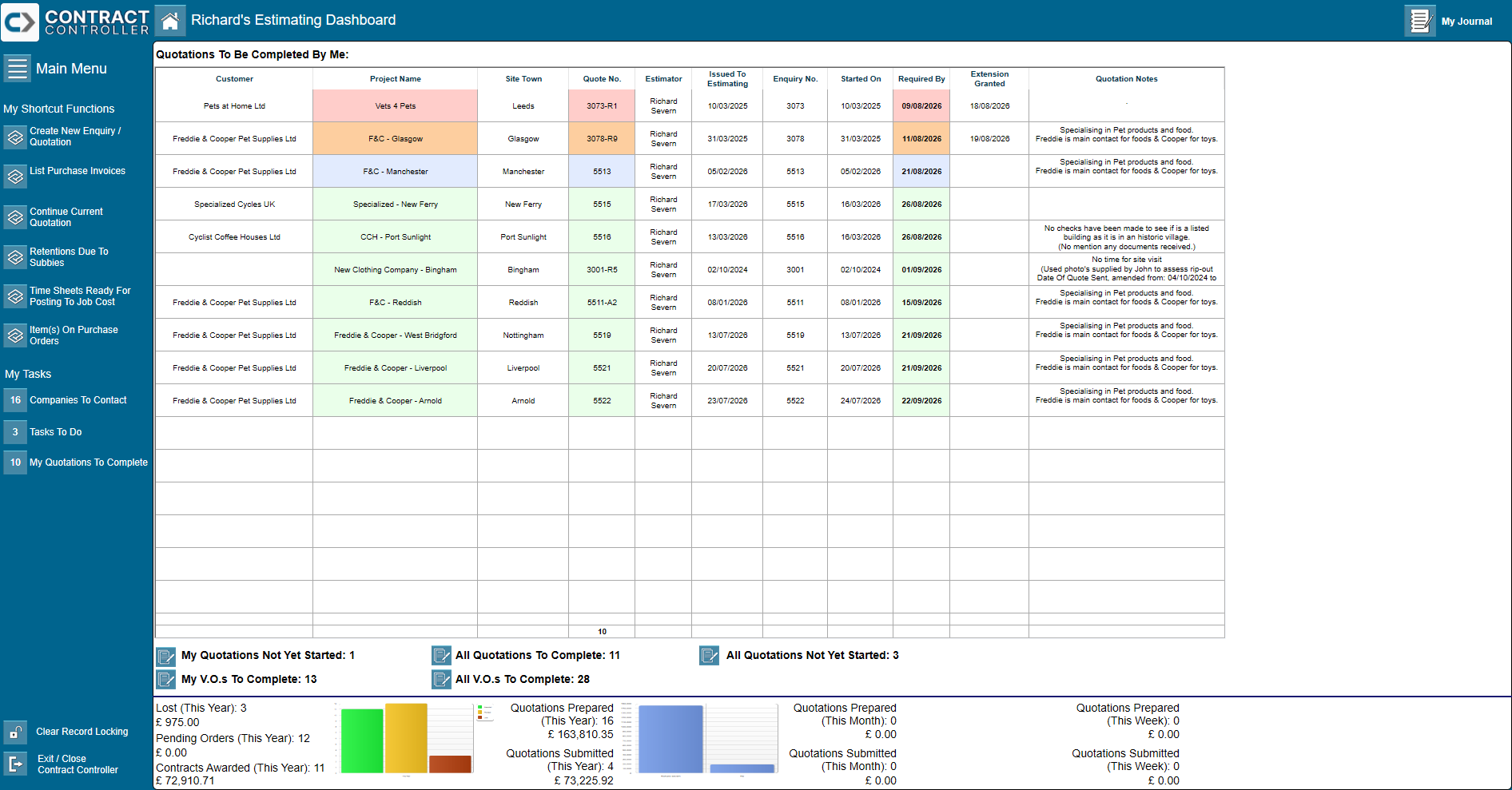Select Companies To Contact task
Screen dimensions: 1512x790
click(78, 400)
